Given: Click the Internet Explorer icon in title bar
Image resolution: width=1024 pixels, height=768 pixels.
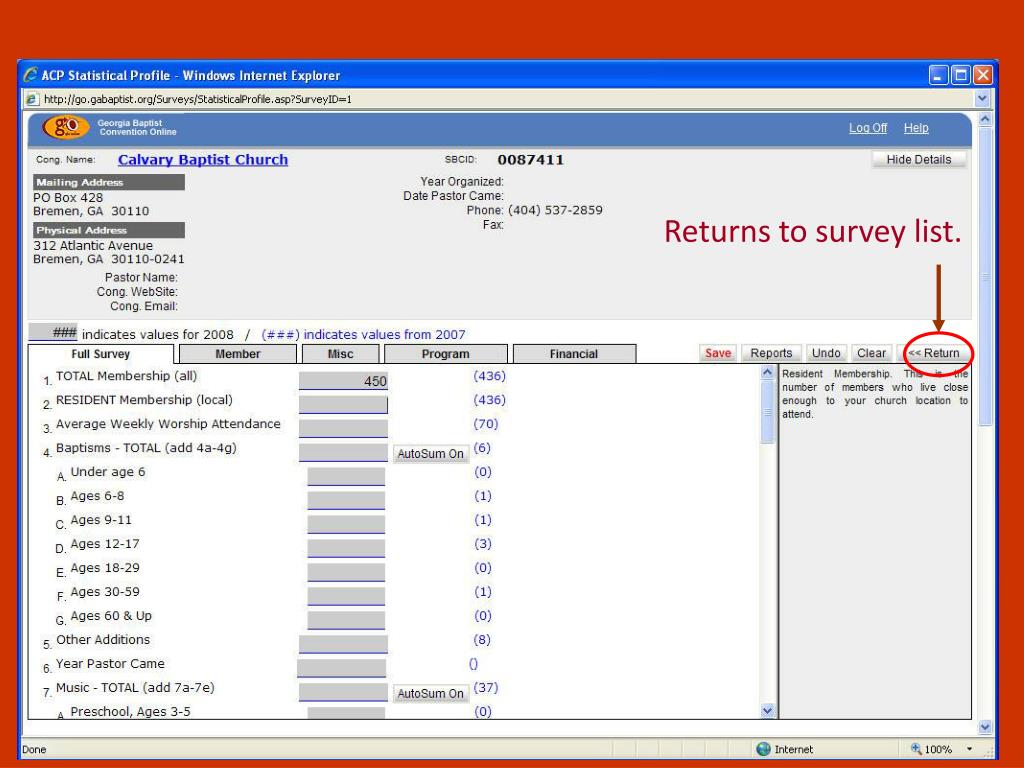Looking at the screenshot, I should click(29, 76).
